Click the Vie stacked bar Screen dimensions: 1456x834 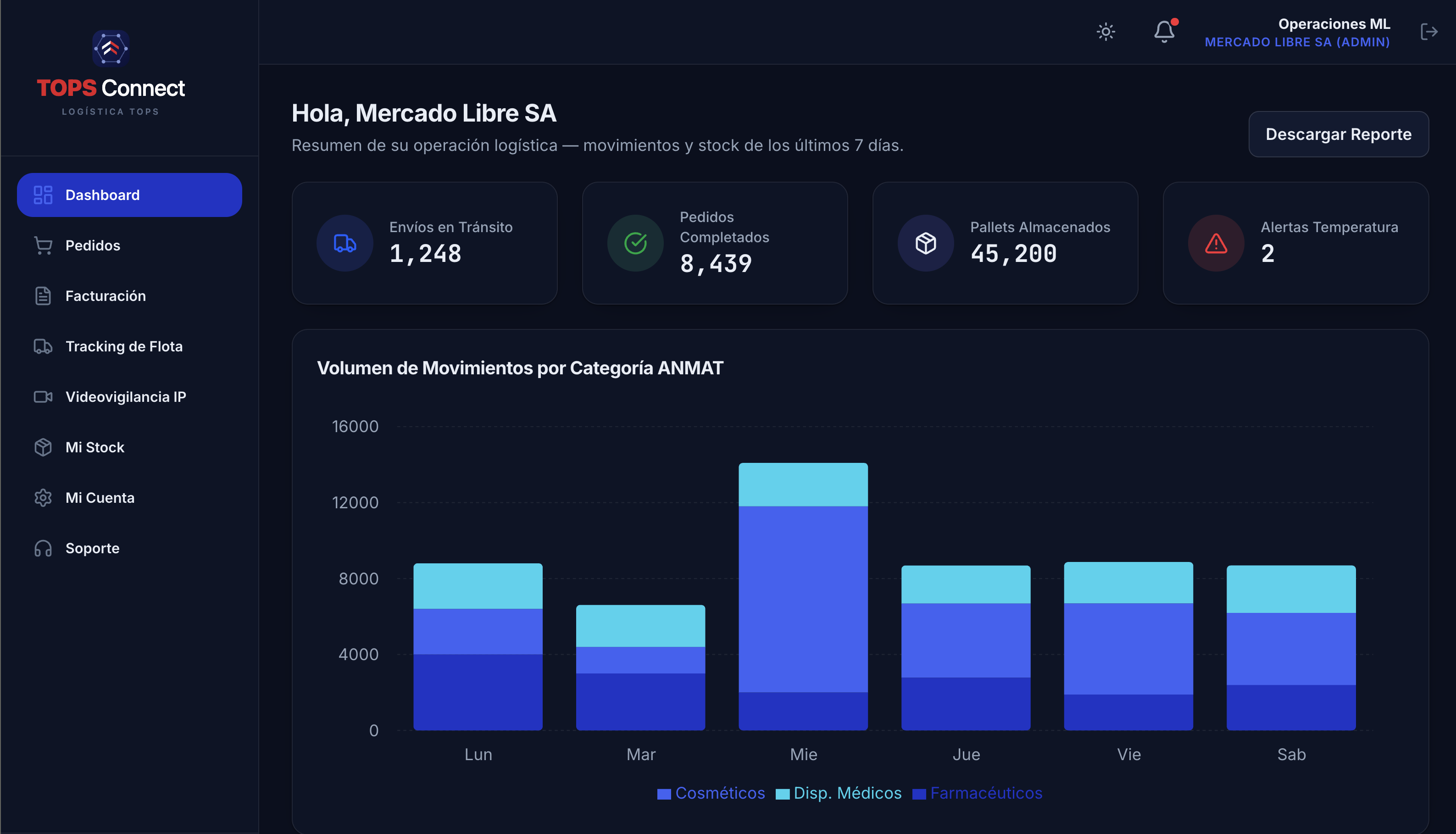coord(1128,646)
